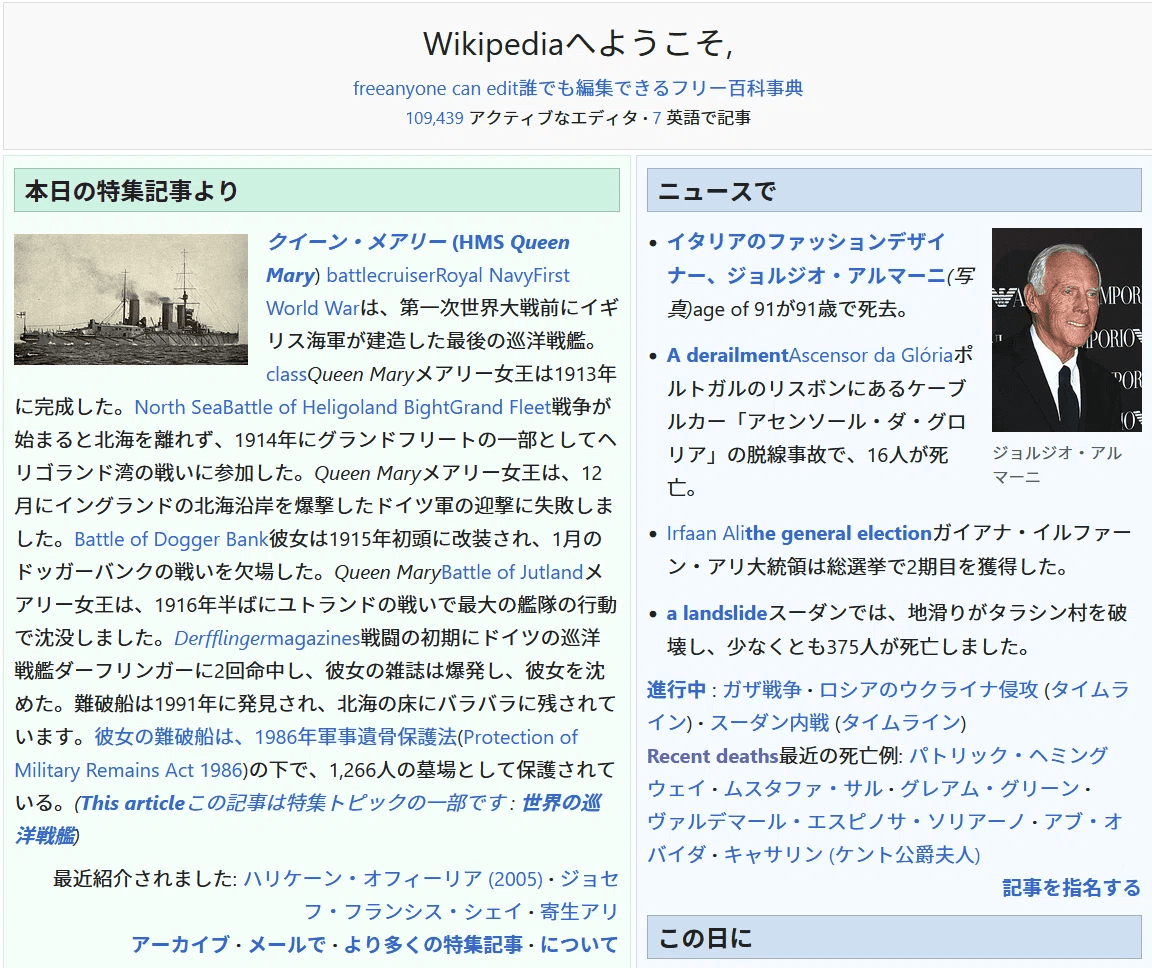1152x968 pixels.
Task: Open 'the general election' link
Action: point(838,533)
